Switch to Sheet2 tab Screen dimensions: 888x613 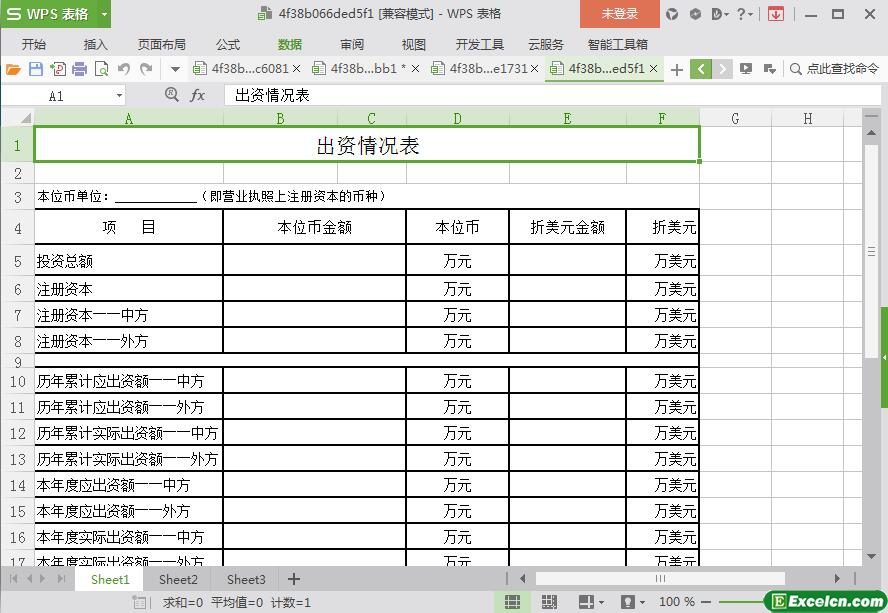(x=178, y=579)
